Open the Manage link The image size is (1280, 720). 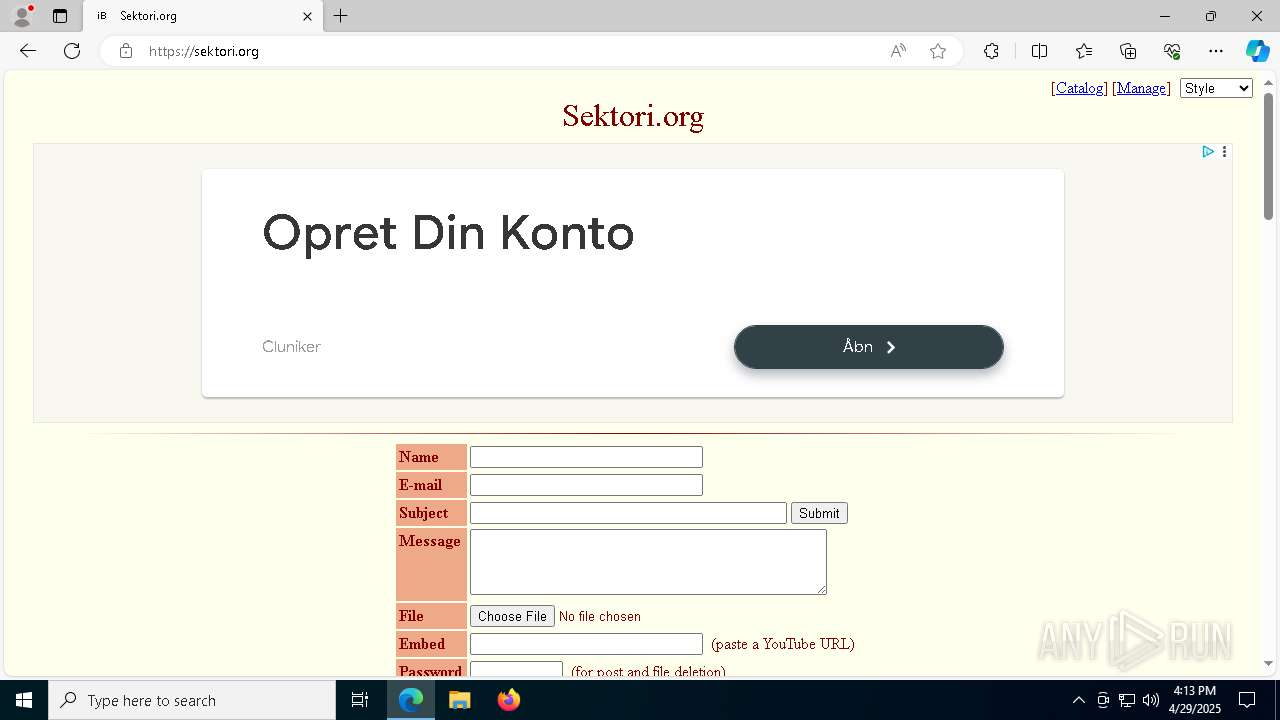point(1141,88)
